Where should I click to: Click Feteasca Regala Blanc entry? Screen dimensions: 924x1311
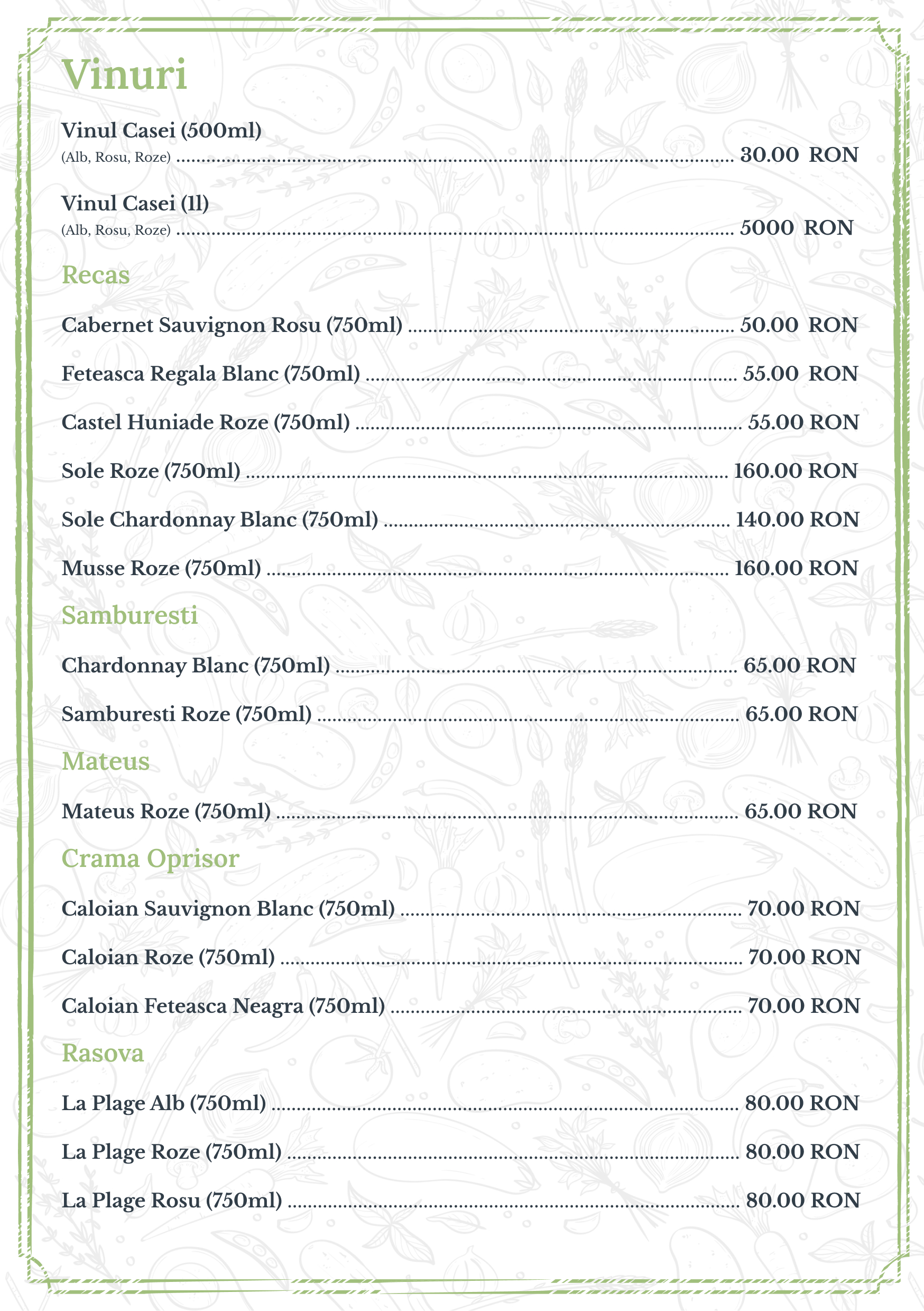click(210, 373)
